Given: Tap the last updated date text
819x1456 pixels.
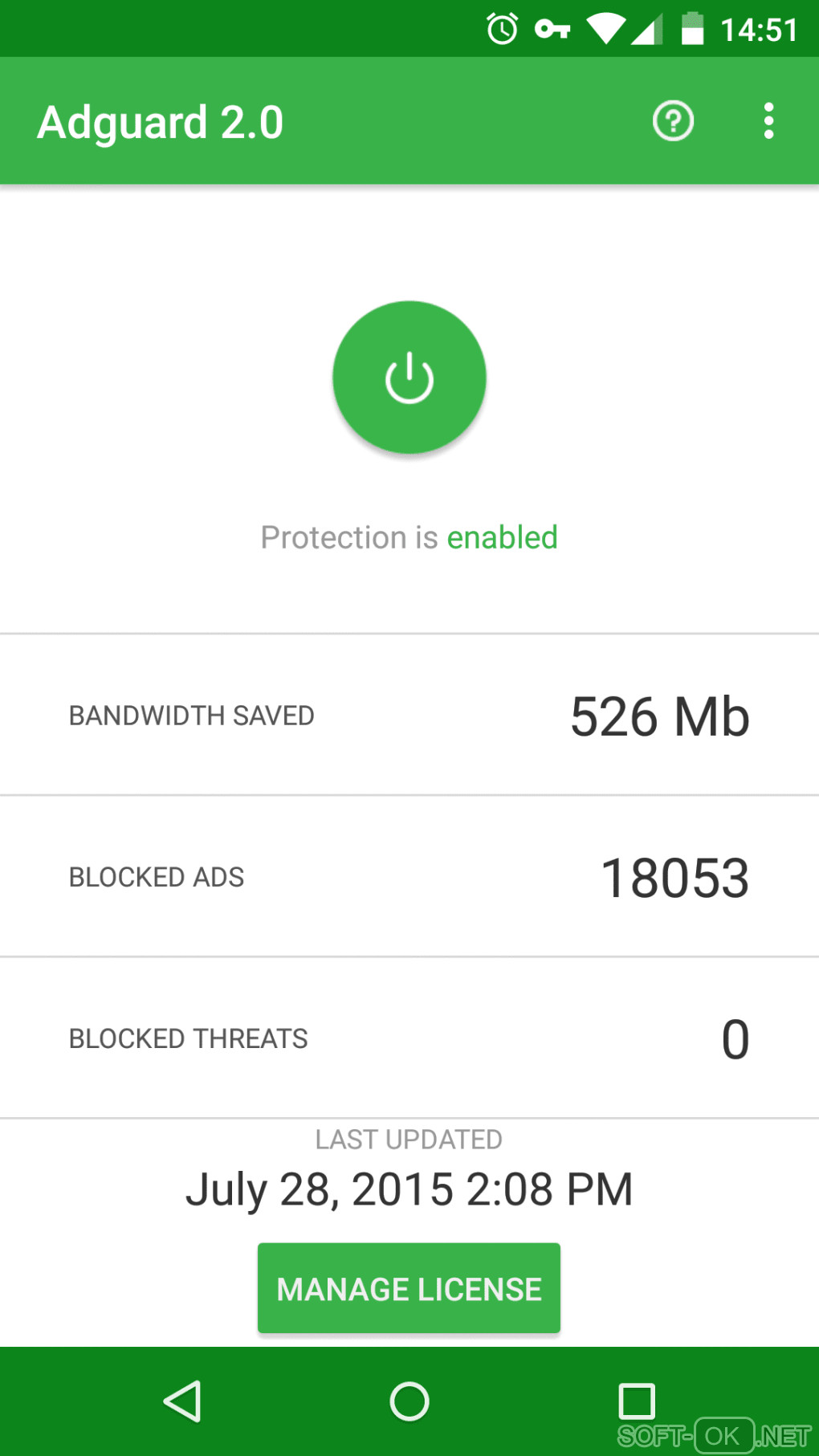Looking at the screenshot, I should coord(409,1189).
